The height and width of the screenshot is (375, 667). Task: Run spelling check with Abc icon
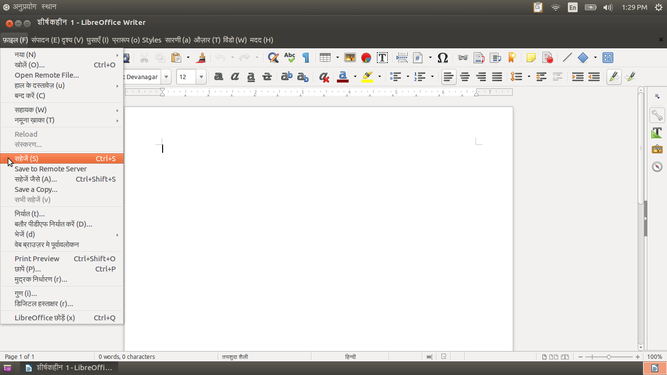pyautogui.click(x=290, y=57)
